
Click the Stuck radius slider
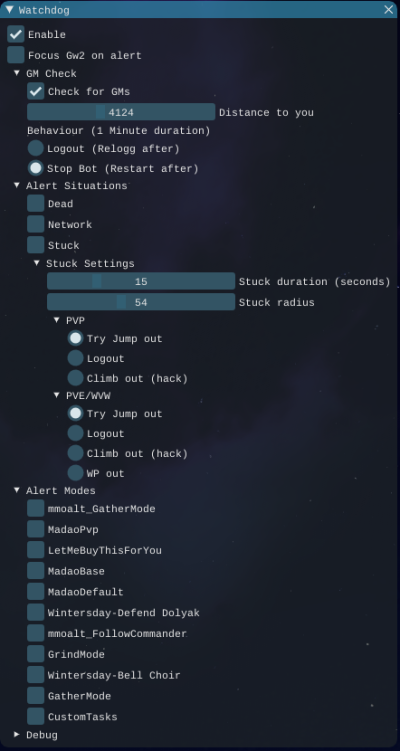pyautogui.click(x=141, y=302)
